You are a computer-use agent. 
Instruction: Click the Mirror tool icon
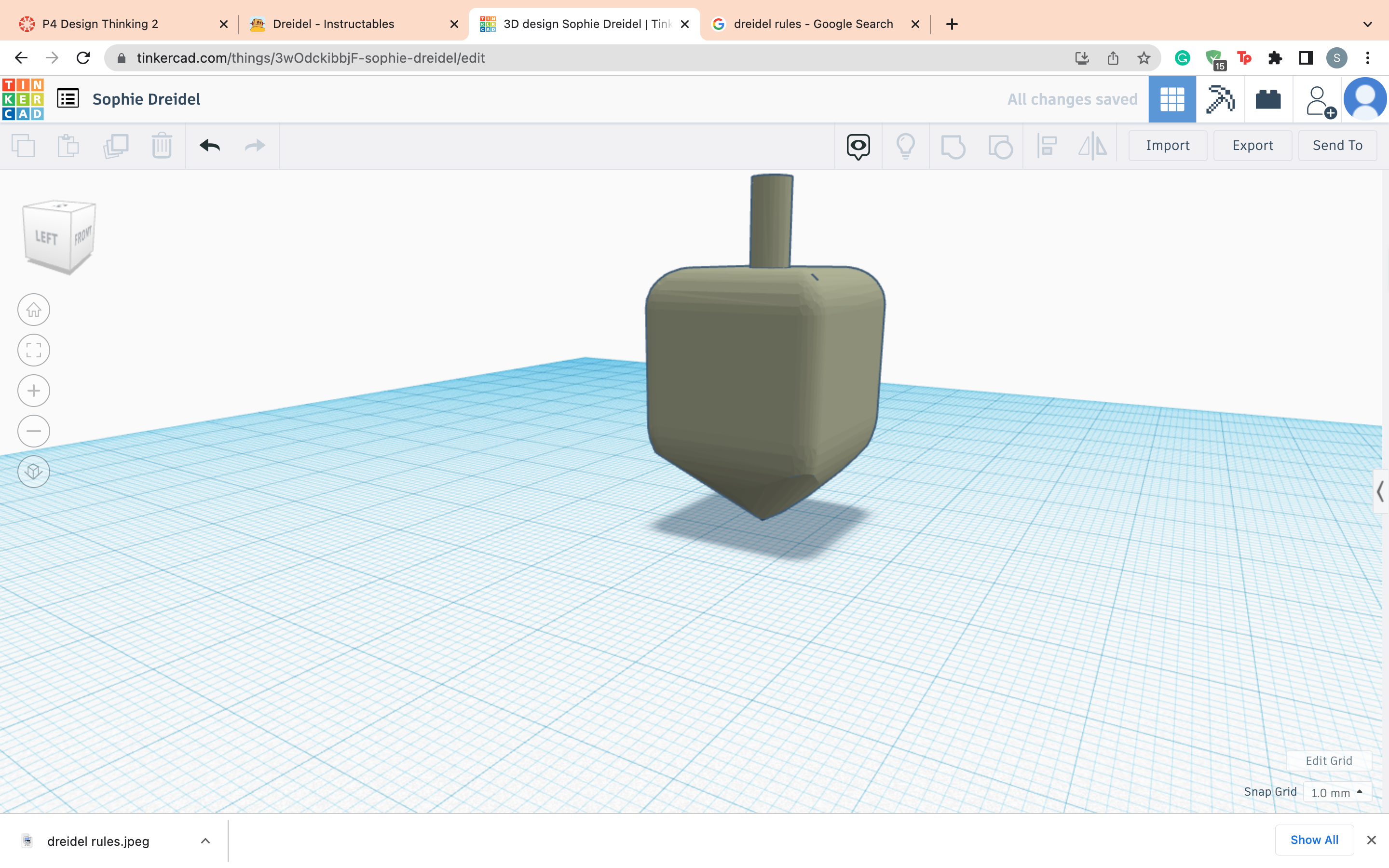(1092, 146)
